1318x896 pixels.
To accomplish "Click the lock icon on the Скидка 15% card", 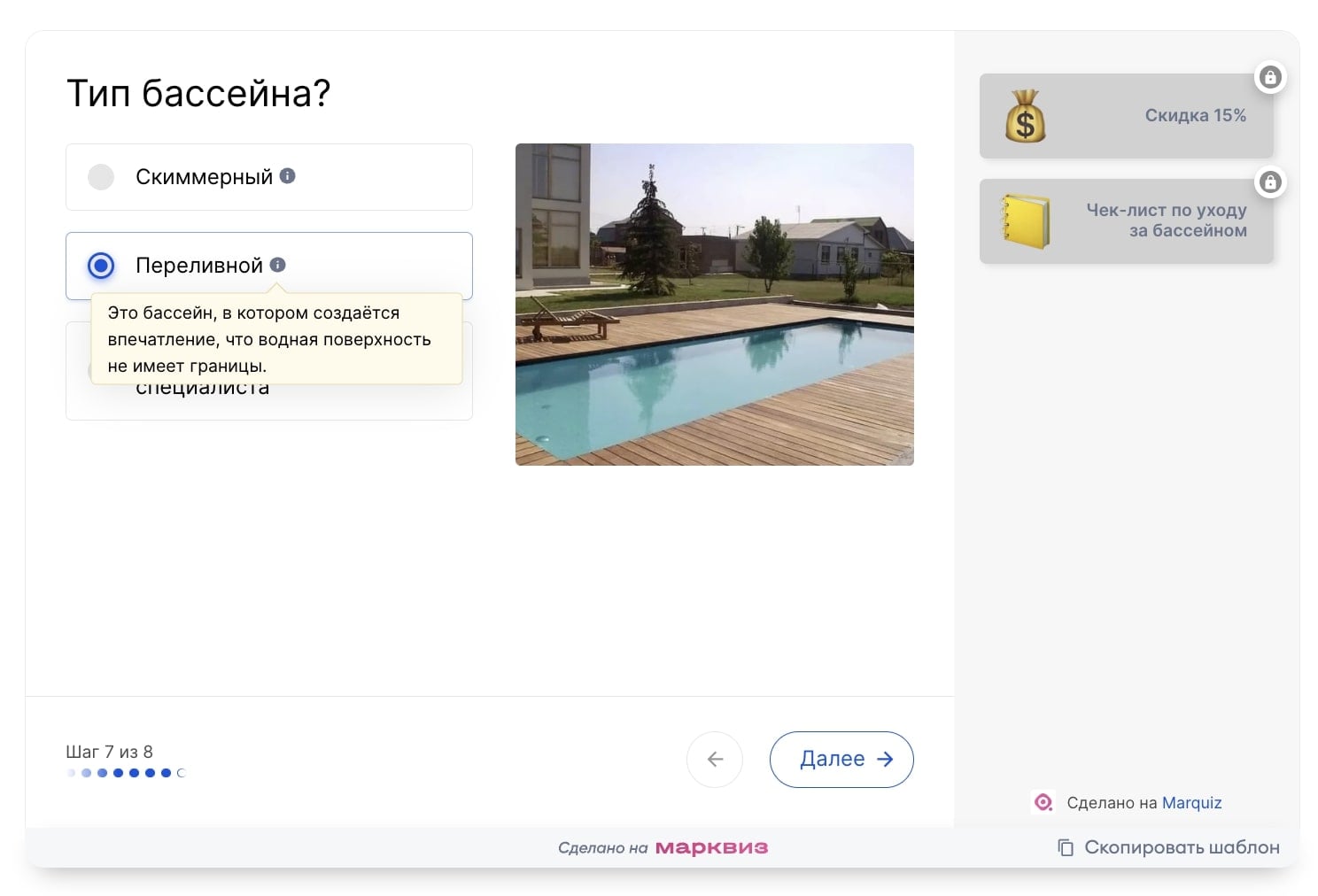I will click(1270, 78).
